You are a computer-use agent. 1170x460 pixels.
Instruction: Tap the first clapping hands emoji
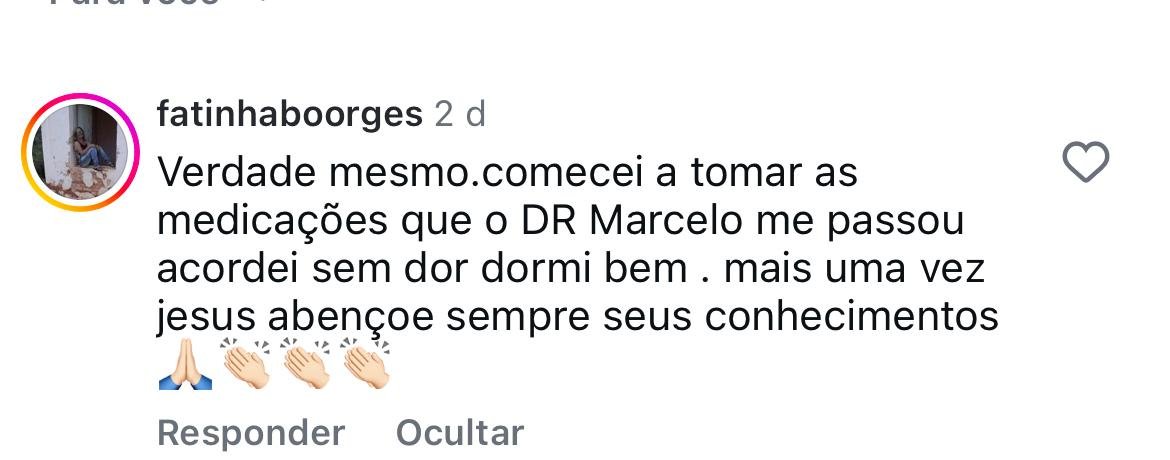(x=245, y=365)
